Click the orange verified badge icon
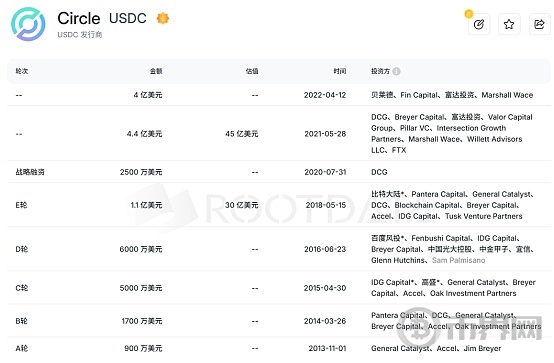 163,18
